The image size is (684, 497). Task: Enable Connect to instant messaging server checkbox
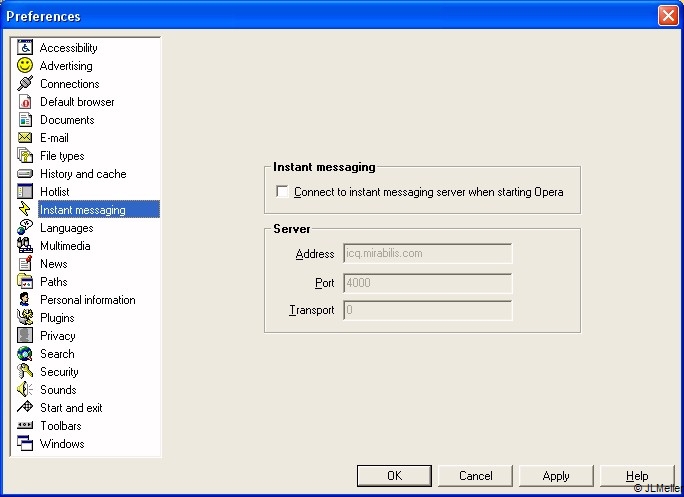pos(282,192)
